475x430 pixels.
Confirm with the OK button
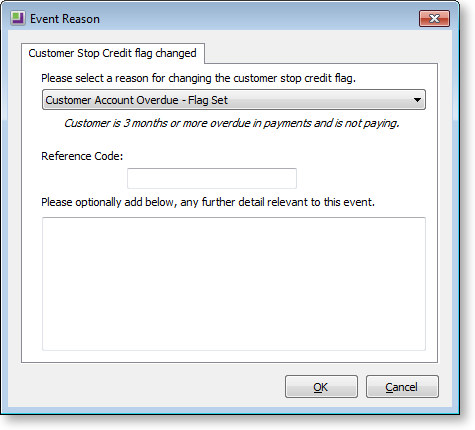tap(321, 387)
